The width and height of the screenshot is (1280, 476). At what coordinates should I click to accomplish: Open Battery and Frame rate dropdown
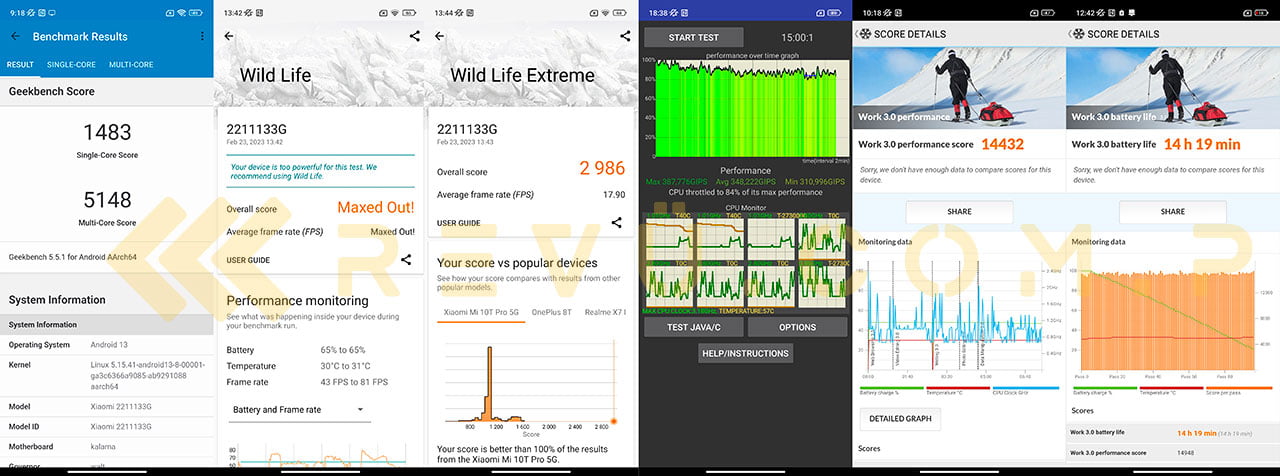click(x=298, y=410)
